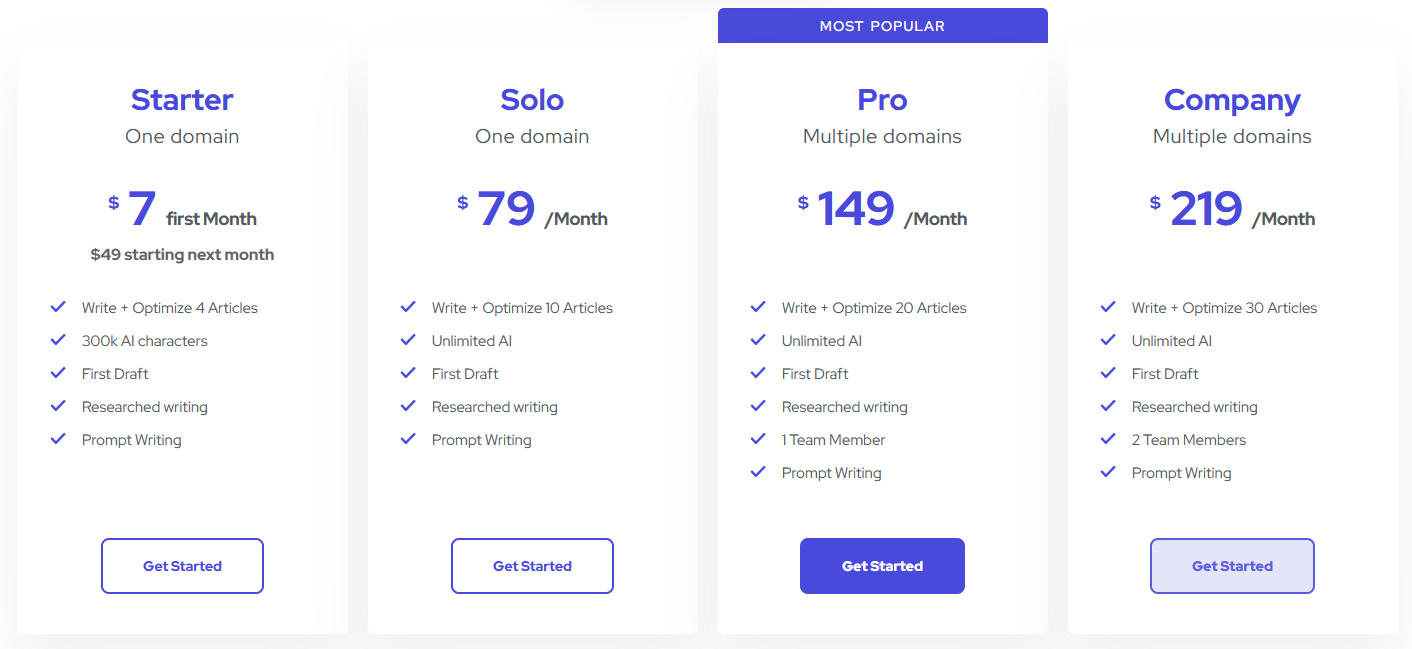Select the checkmark beside Unlimited AI in Solo
This screenshot has height=649, width=1412.
click(408, 341)
